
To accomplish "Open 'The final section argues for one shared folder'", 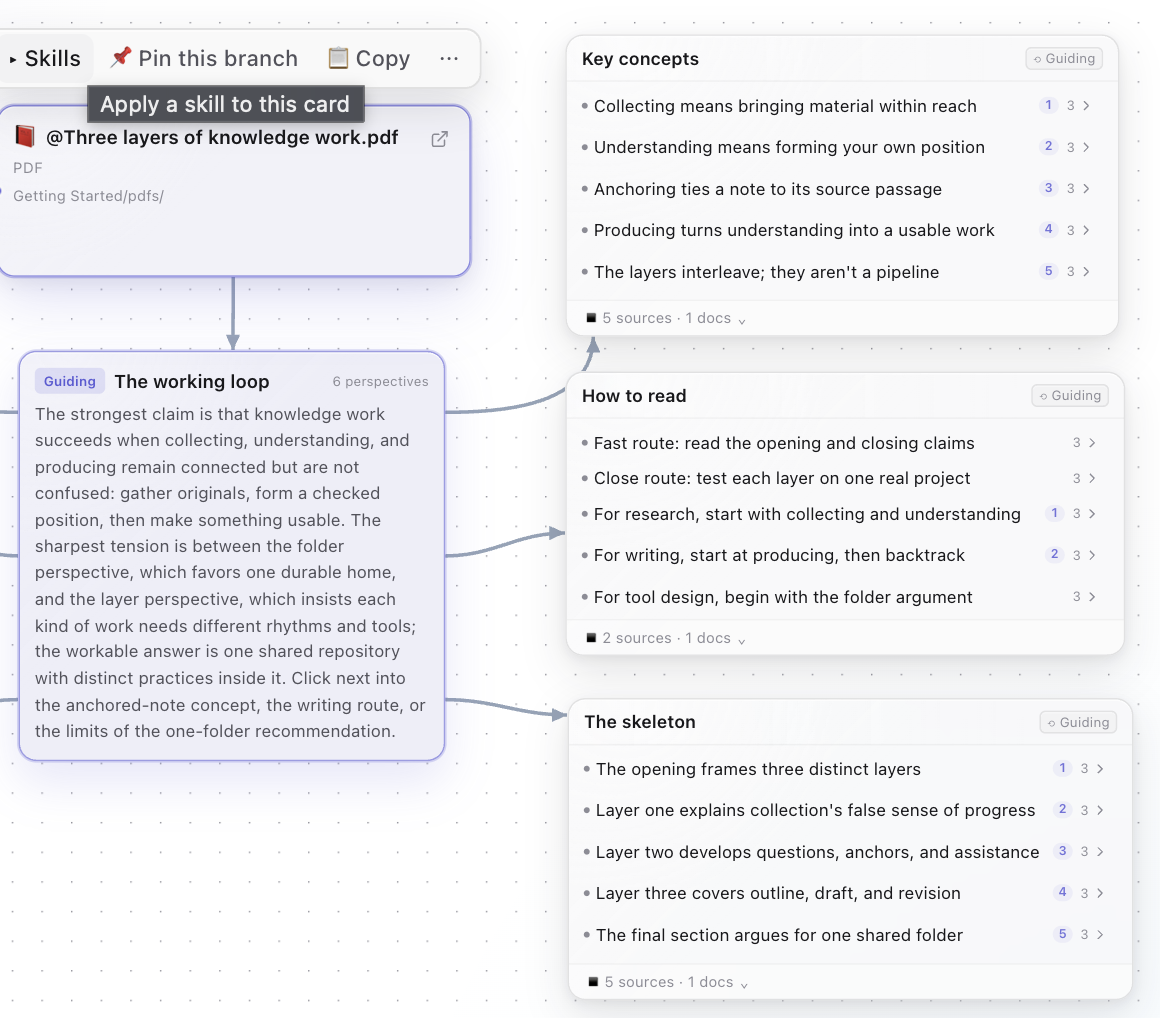I will [779, 935].
